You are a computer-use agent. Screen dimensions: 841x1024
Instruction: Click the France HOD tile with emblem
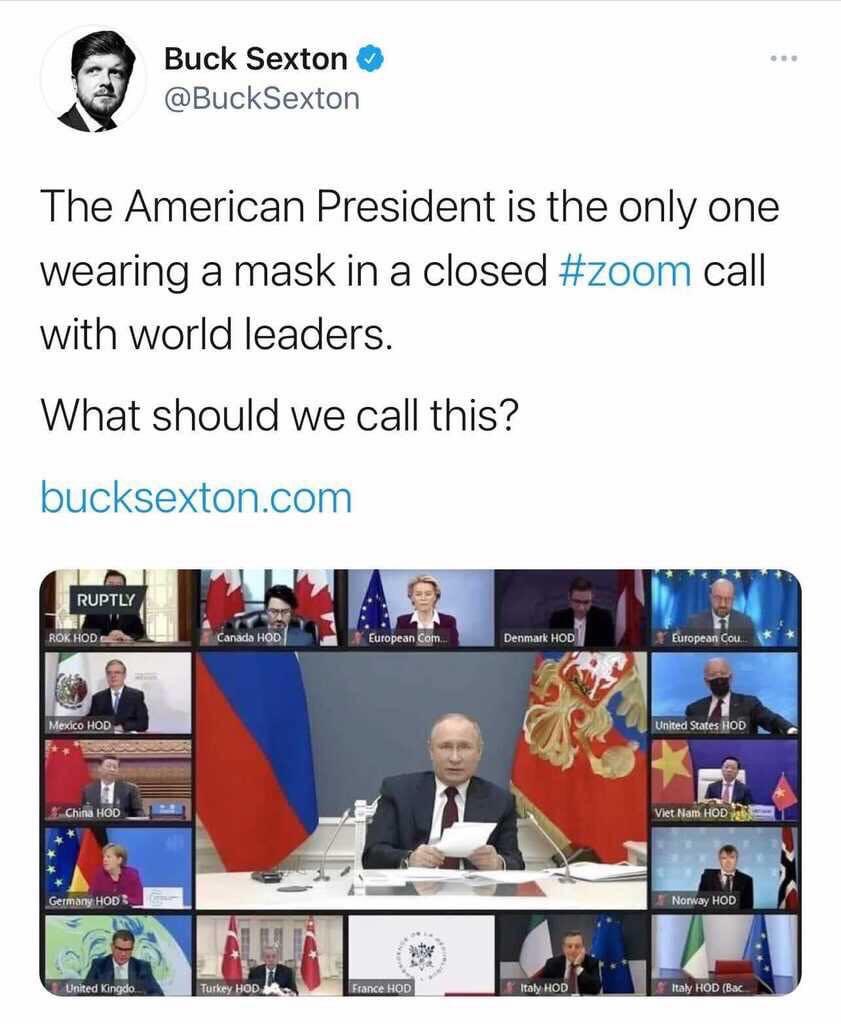coord(422,955)
